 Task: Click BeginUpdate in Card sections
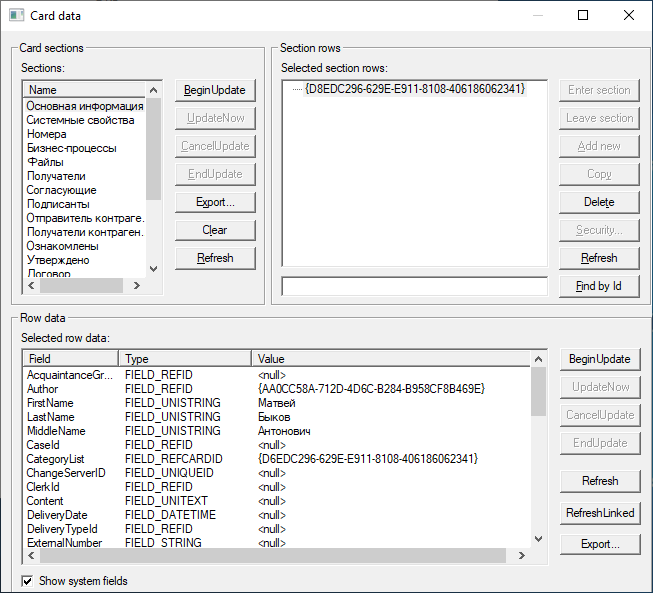pyautogui.click(x=214, y=90)
